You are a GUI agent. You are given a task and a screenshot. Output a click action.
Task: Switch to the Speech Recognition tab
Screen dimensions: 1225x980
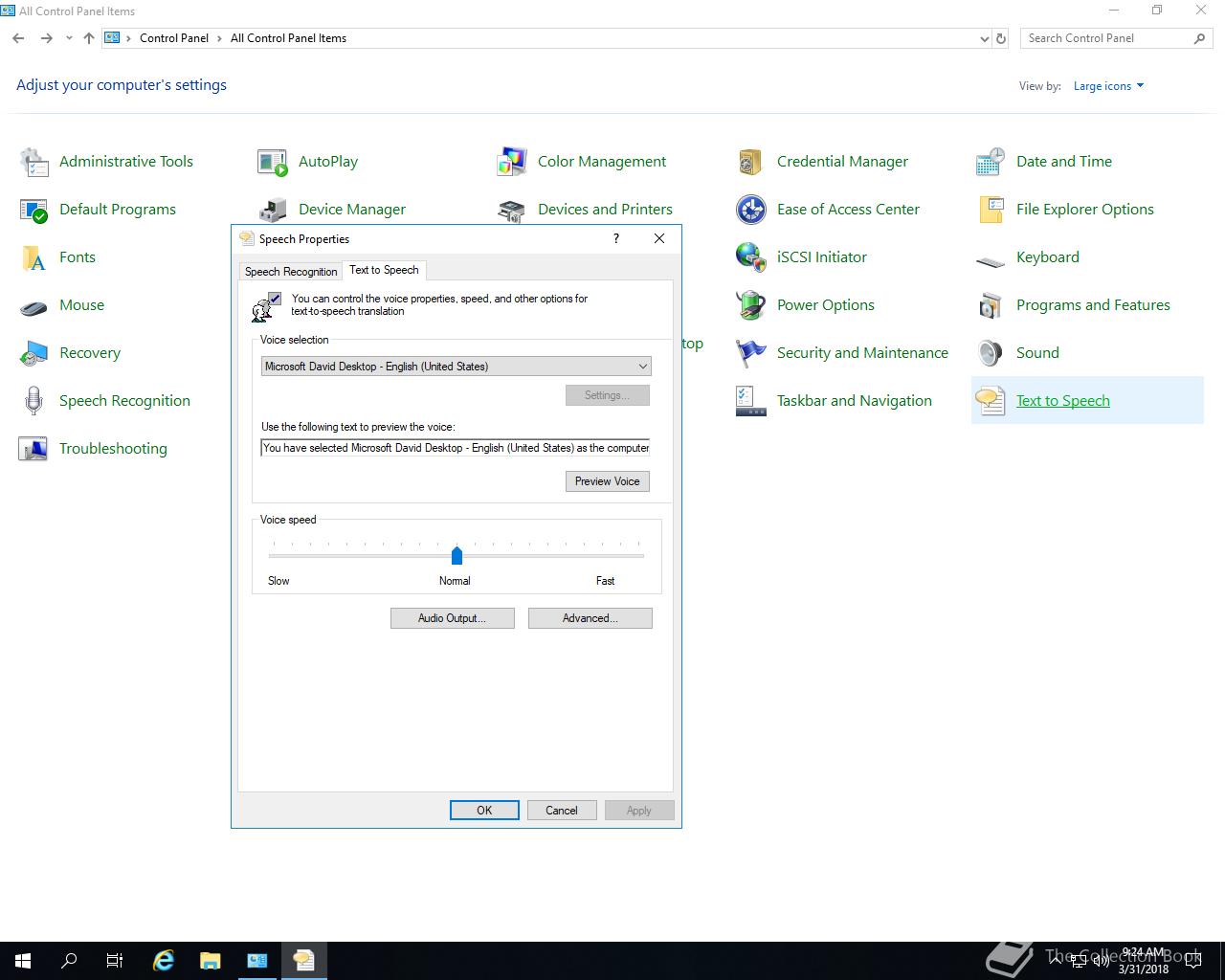[x=291, y=272]
